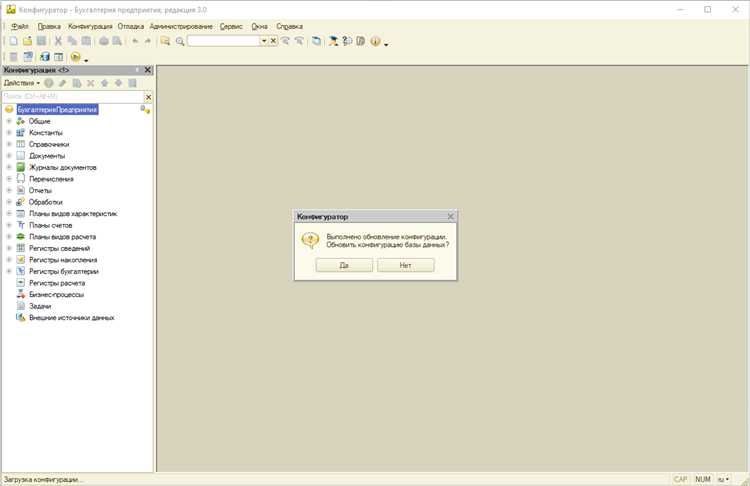
Task: Click the Print icon in toolbar
Action: pyautogui.click(x=104, y=41)
